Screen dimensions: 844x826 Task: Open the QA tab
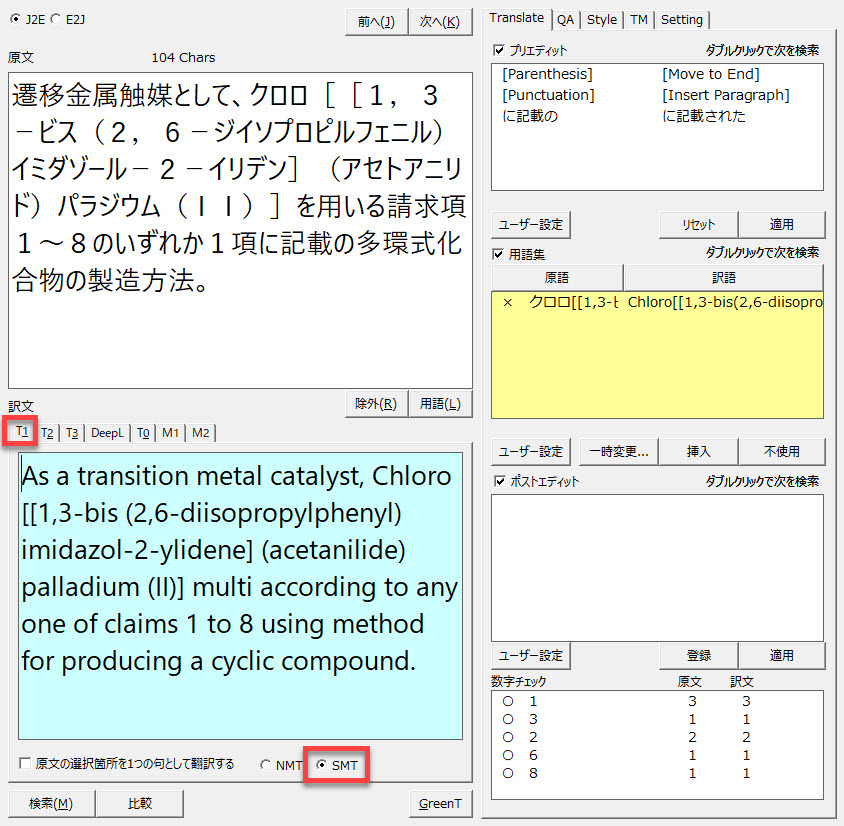tap(565, 19)
